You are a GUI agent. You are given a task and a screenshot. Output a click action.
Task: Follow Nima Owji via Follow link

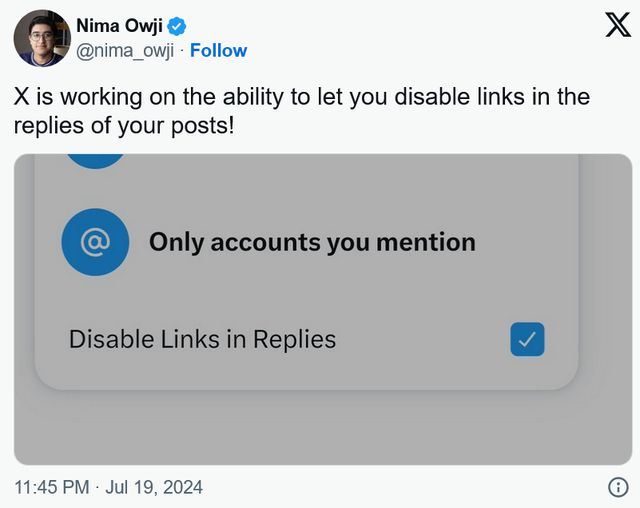pyautogui.click(x=218, y=50)
